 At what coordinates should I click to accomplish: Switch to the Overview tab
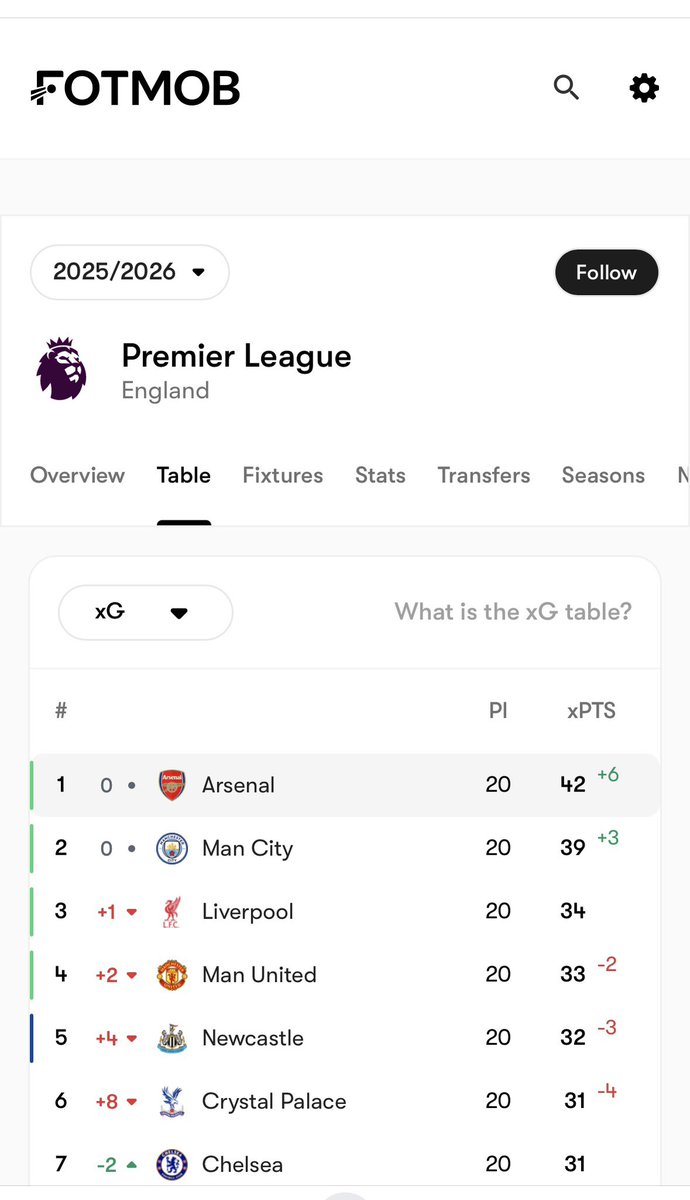pyautogui.click(x=77, y=475)
